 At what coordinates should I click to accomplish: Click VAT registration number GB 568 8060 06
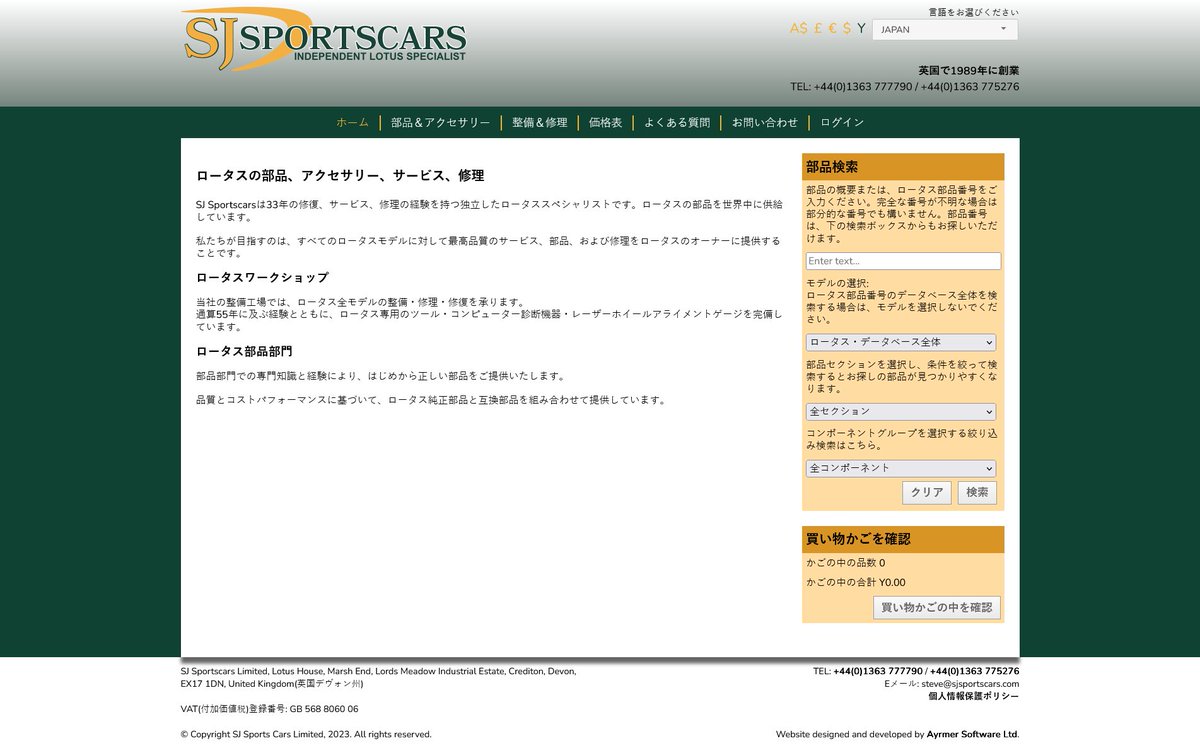tap(269, 709)
